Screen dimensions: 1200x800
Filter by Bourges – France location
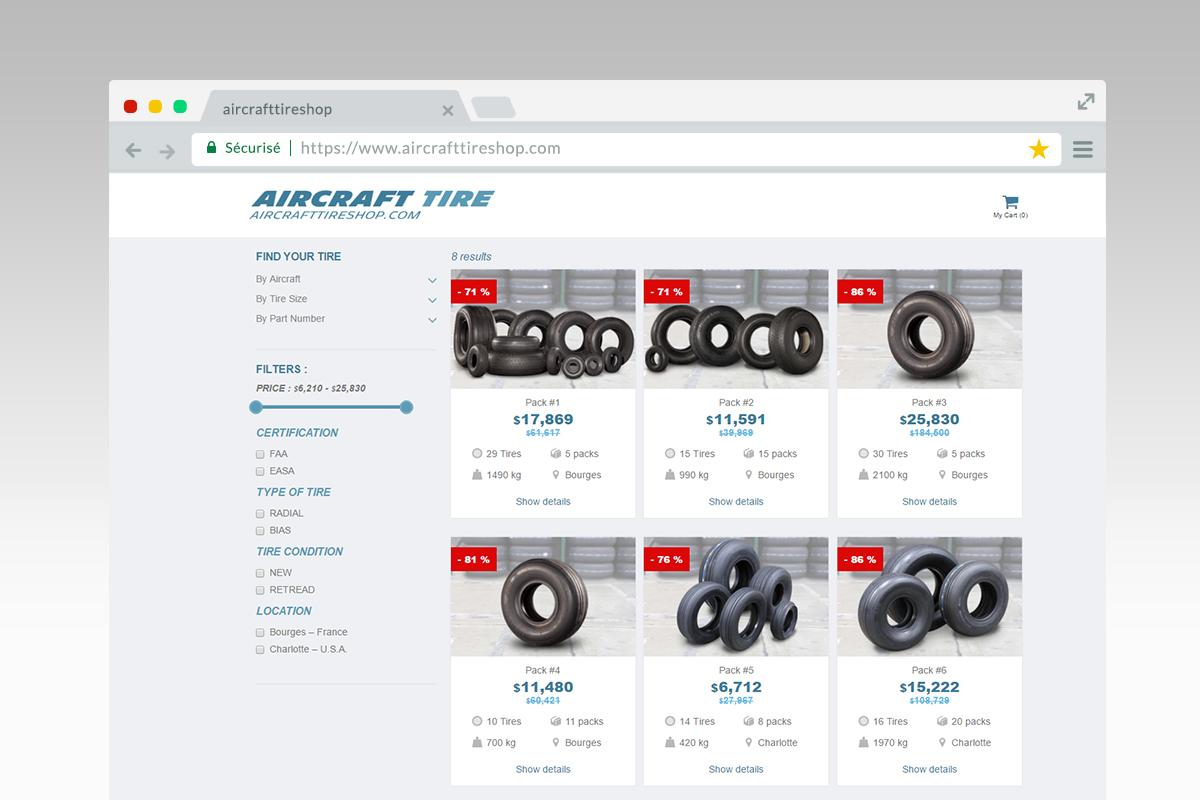260,633
